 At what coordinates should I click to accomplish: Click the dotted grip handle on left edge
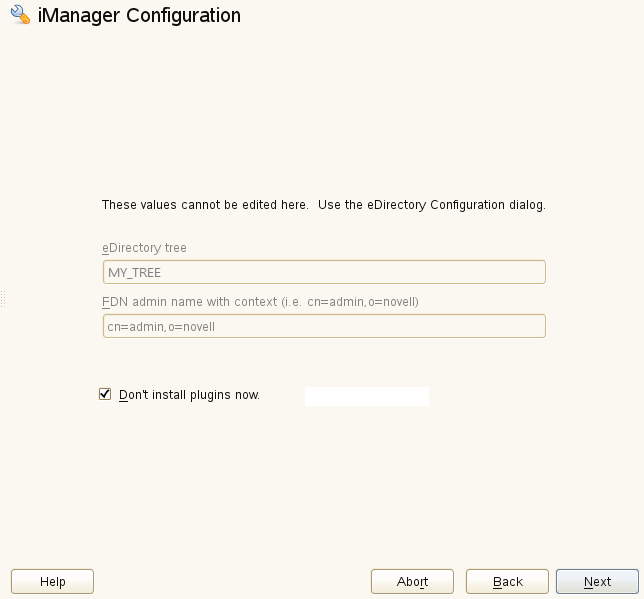click(3, 299)
